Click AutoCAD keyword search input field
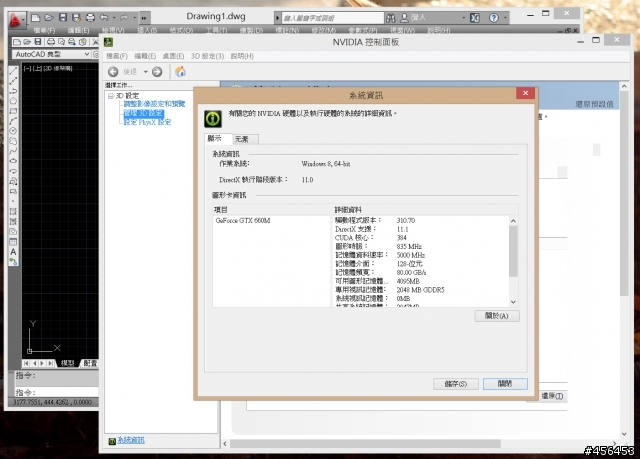The image size is (640, 459). tap(333, 18)
